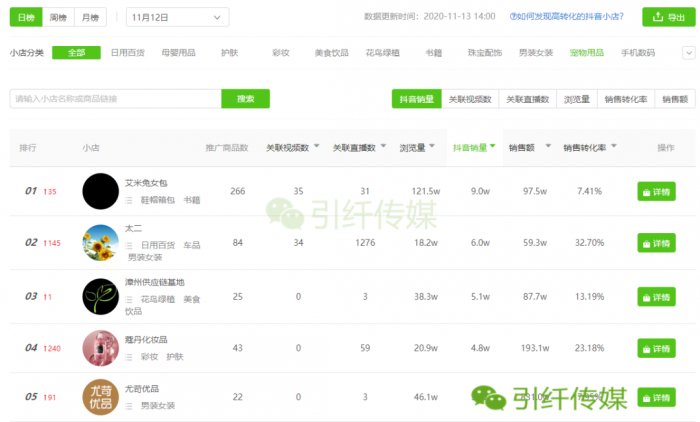700x422 pixels.
Task: Click the help question-mark icon beside 如何发现高转化的抖音小店
Action: point(513,17)
